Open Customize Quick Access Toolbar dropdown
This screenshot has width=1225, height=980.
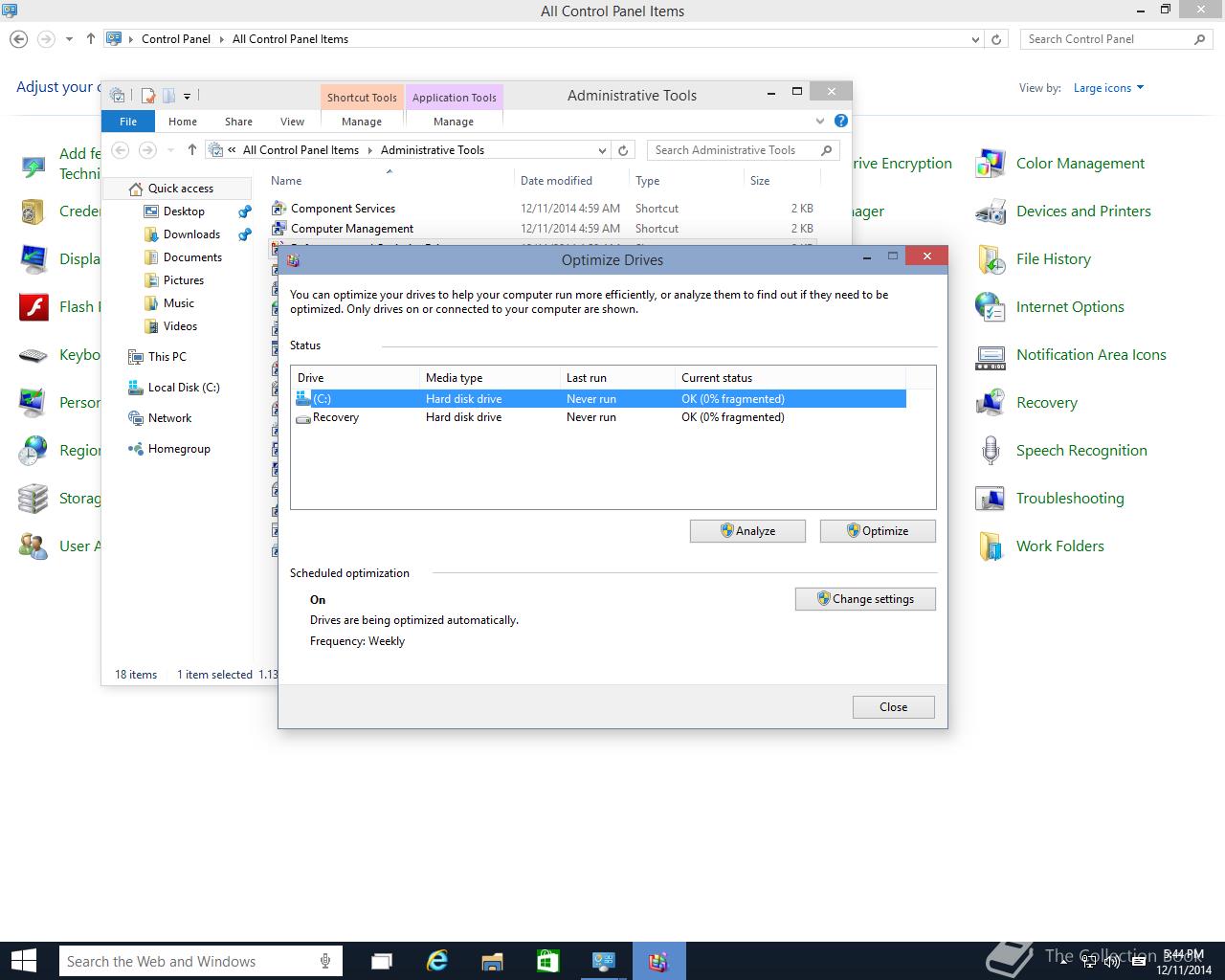click(187, 96)
